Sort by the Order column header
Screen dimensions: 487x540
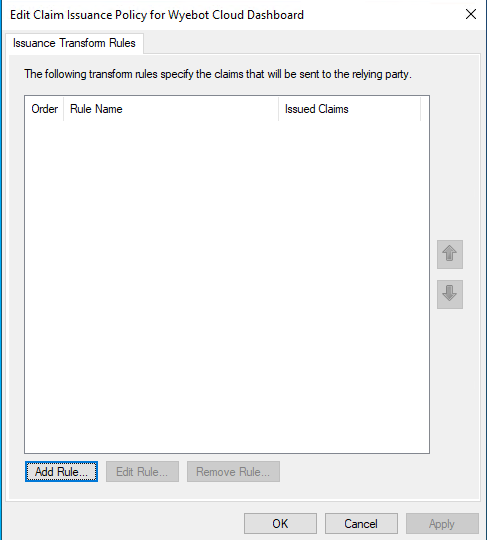point(44,109)
